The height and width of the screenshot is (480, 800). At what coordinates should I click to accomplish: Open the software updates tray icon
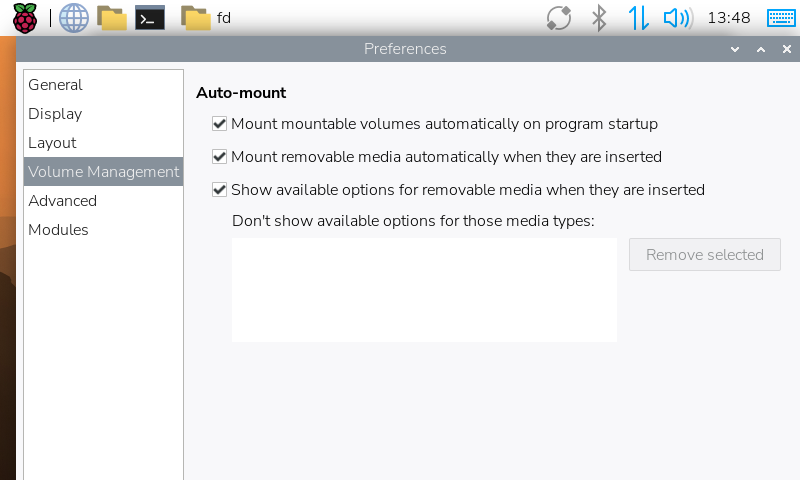point(559,18)
